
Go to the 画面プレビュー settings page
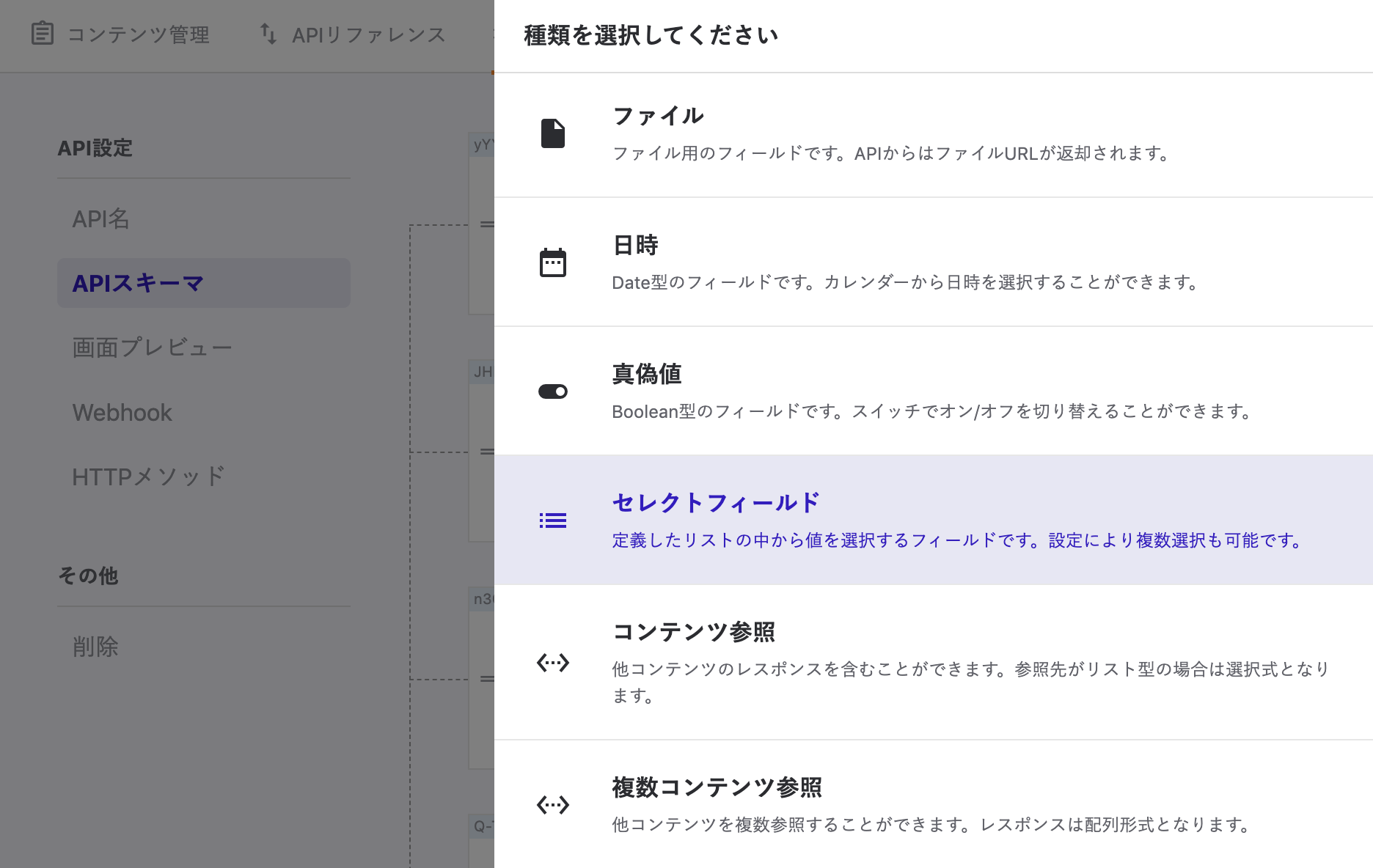click(x=152, y=347)
